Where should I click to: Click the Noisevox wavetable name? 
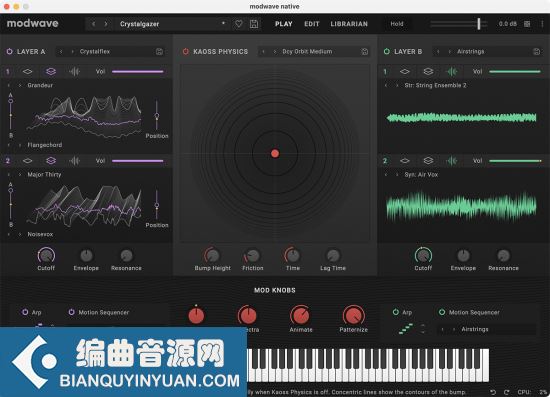40,234
